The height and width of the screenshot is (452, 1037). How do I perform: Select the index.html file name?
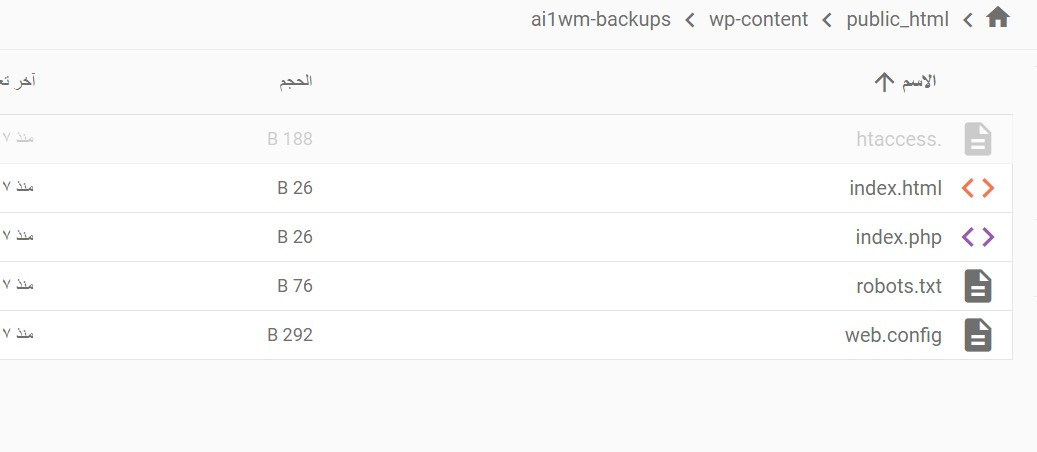point(895,188)
